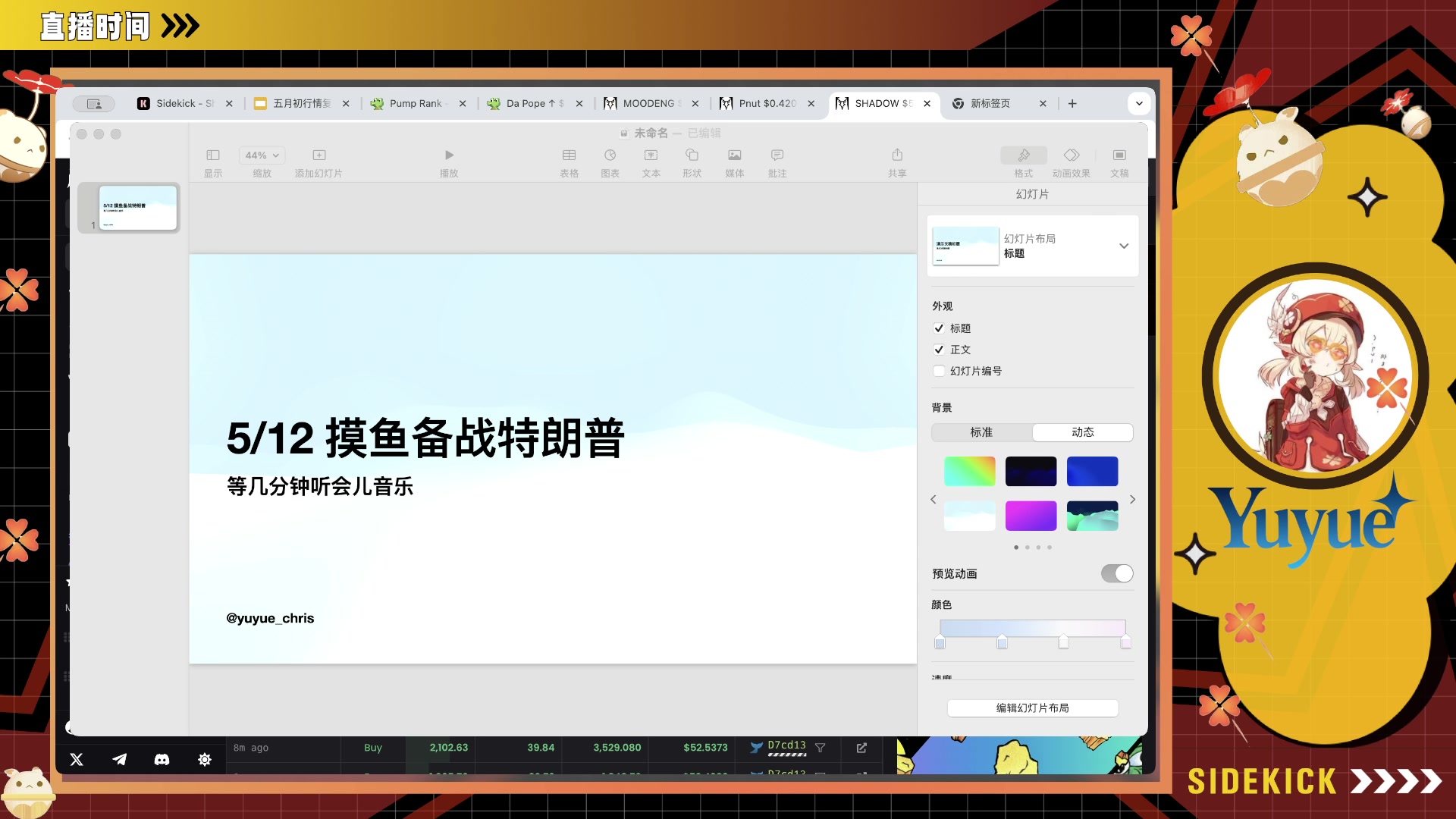The height and width of the screenshot is (819, 1456).
Task: Click the slide title 5/12 摸鱼备战特朗普
Action: [x=425, y=438]
